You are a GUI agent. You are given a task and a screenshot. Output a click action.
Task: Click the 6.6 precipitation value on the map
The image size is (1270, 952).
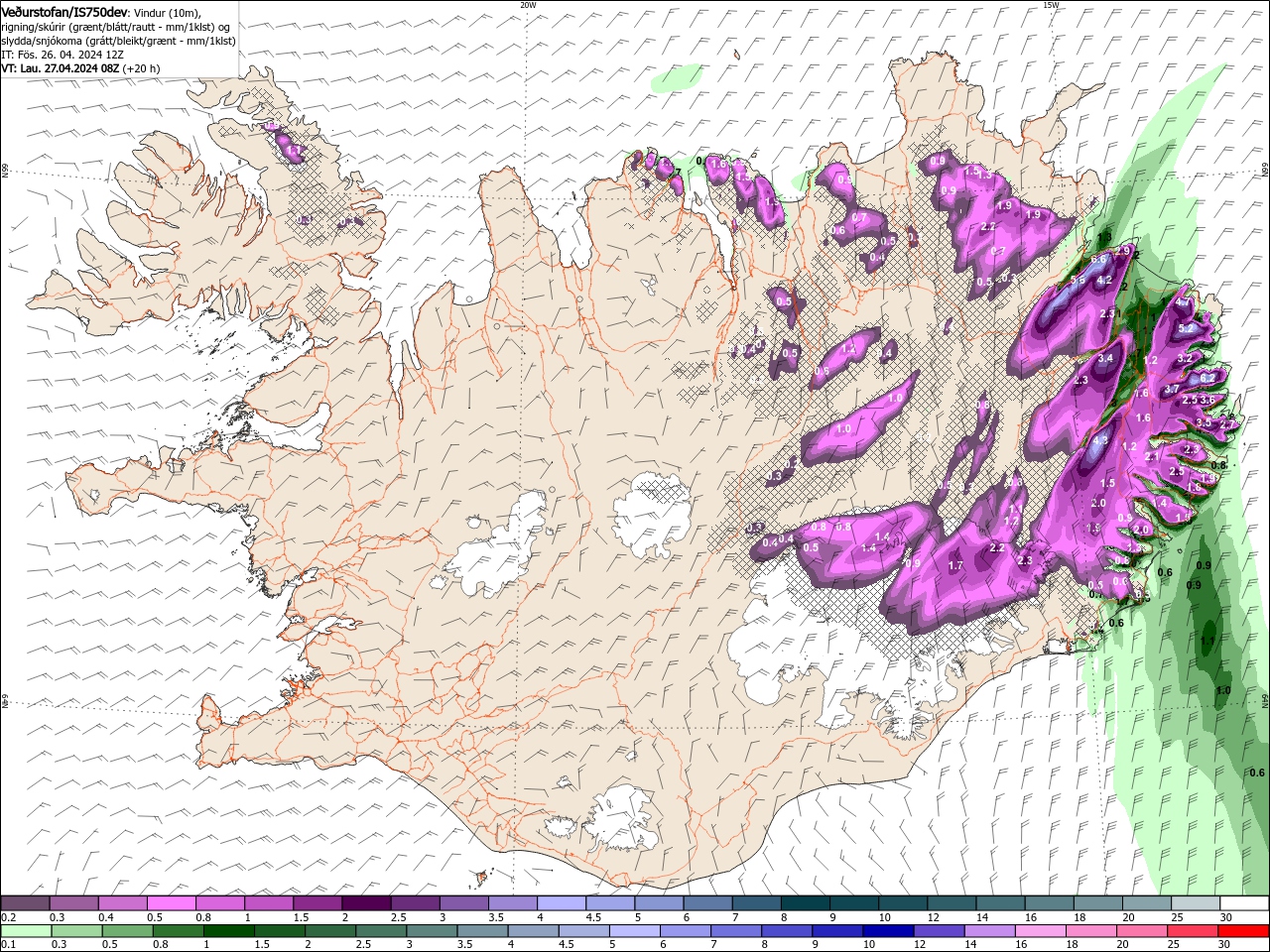pyautogui.click(x=1098, y=260)
